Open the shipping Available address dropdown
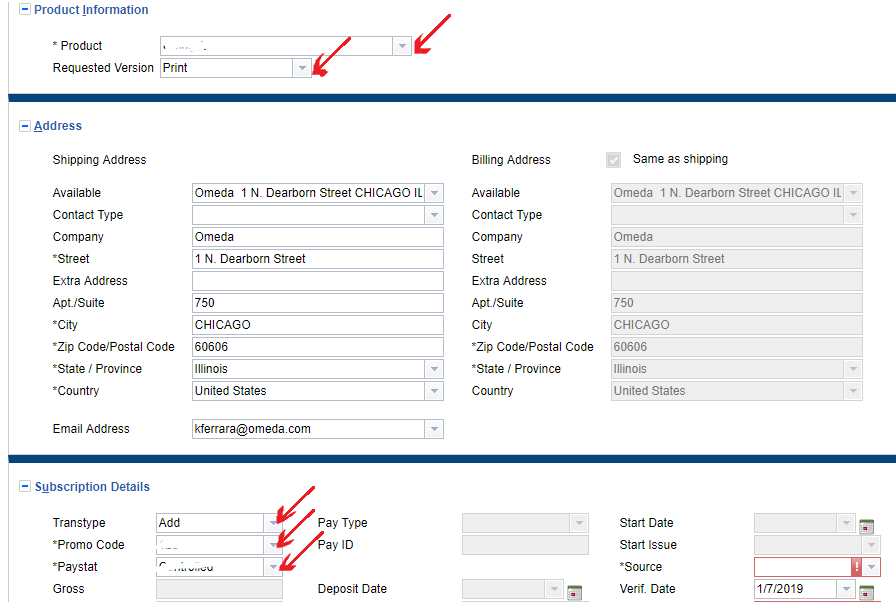The height and width of the screenshot is (602, 896). pos(433,193)
